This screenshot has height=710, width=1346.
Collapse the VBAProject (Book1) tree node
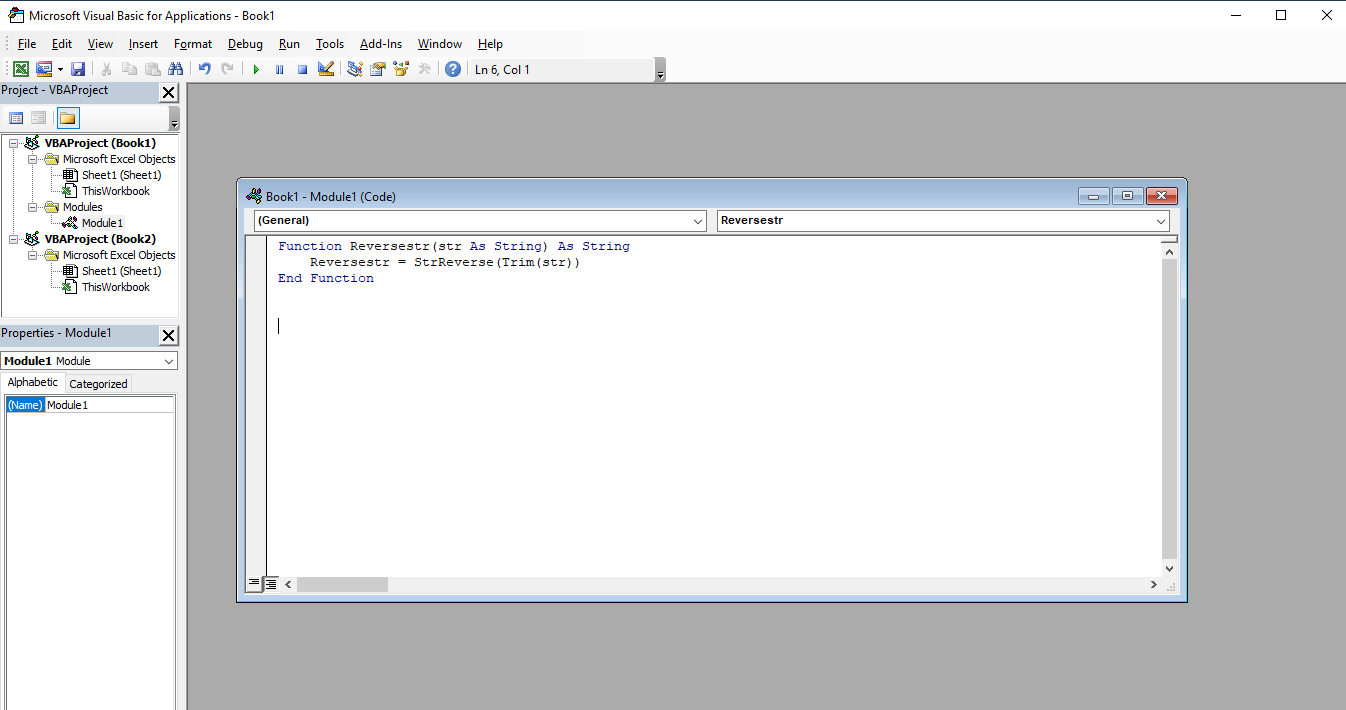[14, 143]
